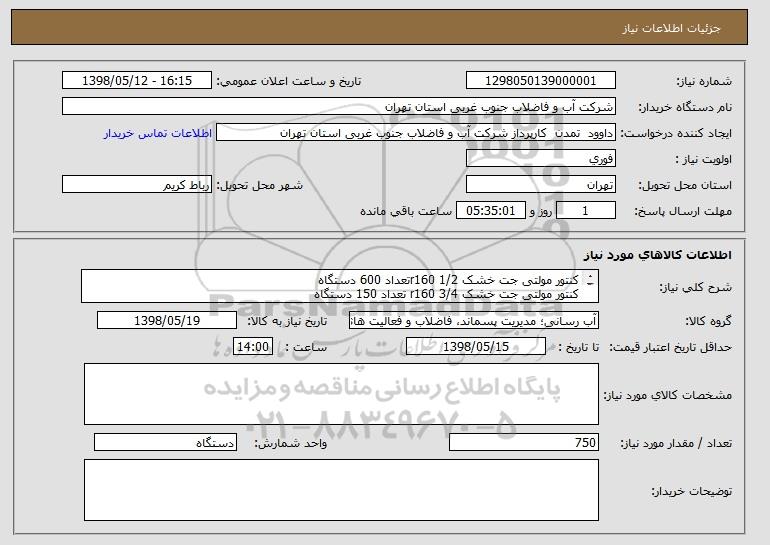Click the توضیحات خریدار text area
Screen dimensions: 770x545
341,490
